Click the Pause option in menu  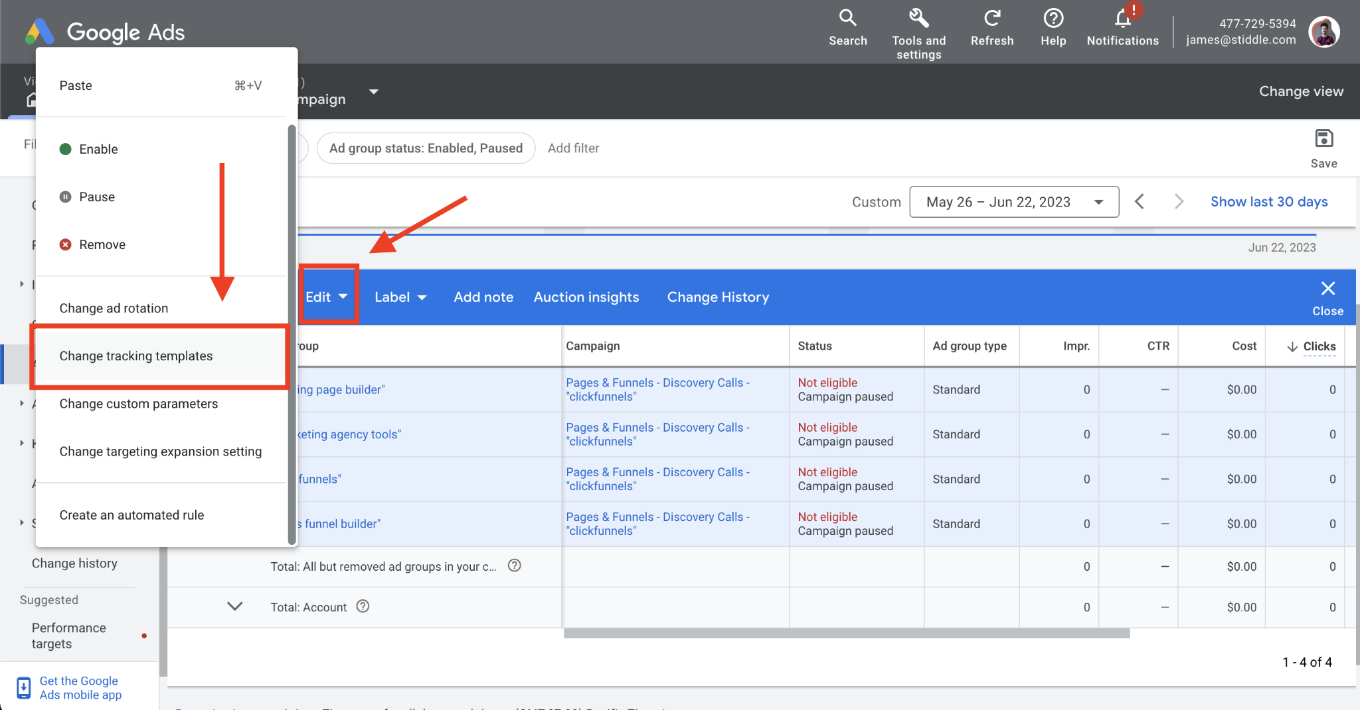(160, 197)
